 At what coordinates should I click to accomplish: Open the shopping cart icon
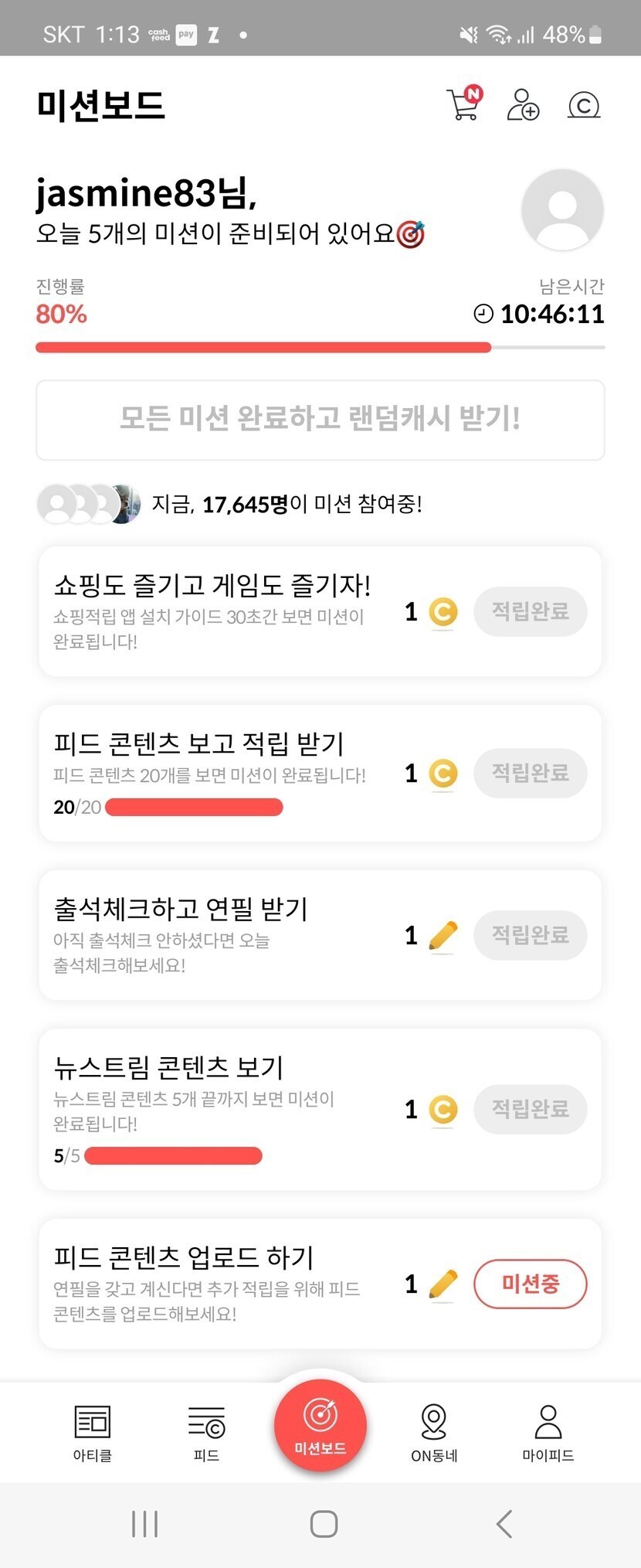pyautogui.click(x=463, y=104)
